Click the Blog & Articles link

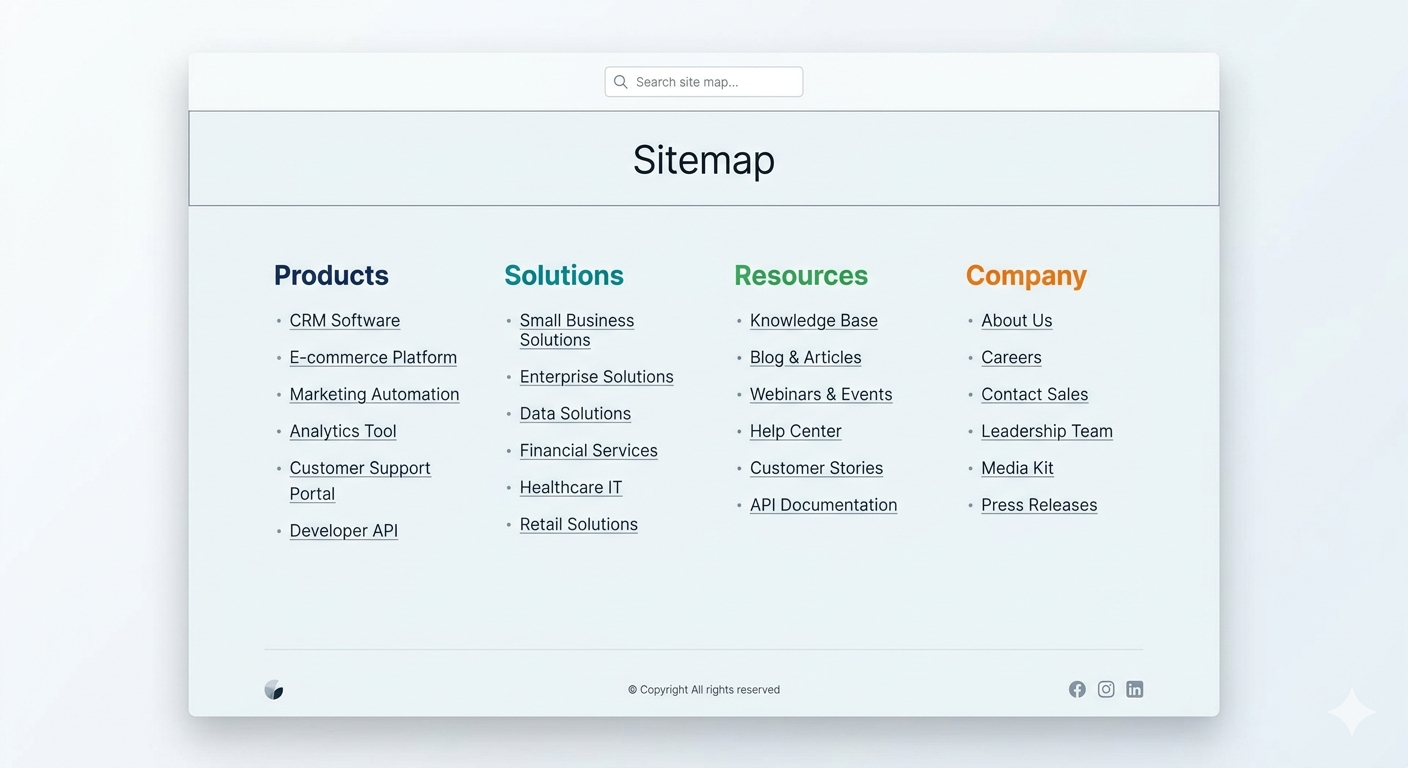pos(806,357)
